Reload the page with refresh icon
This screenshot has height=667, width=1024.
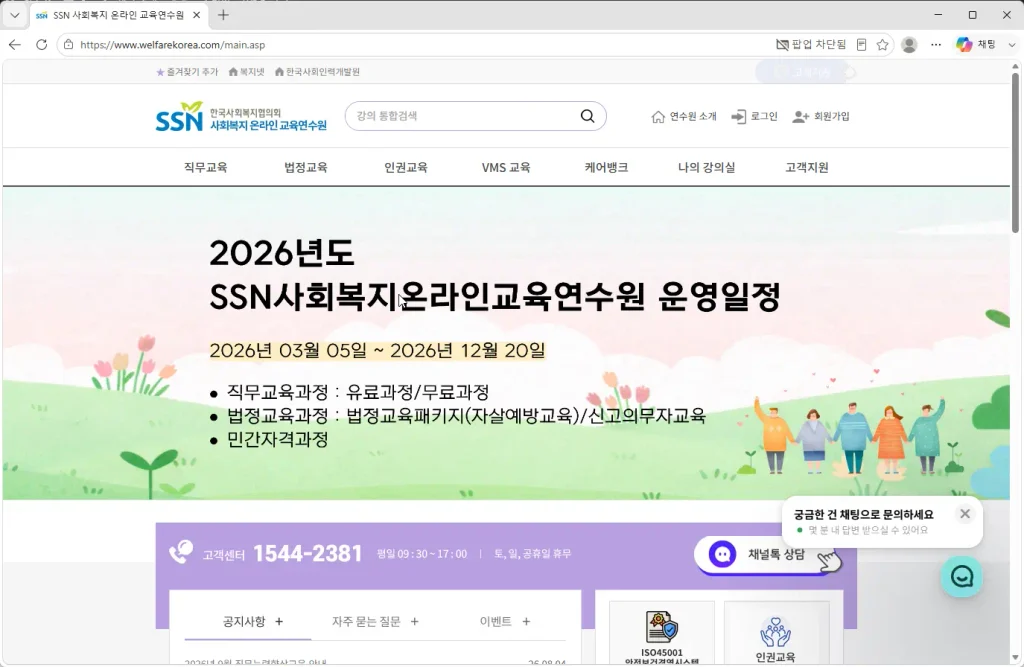point(41,44)
